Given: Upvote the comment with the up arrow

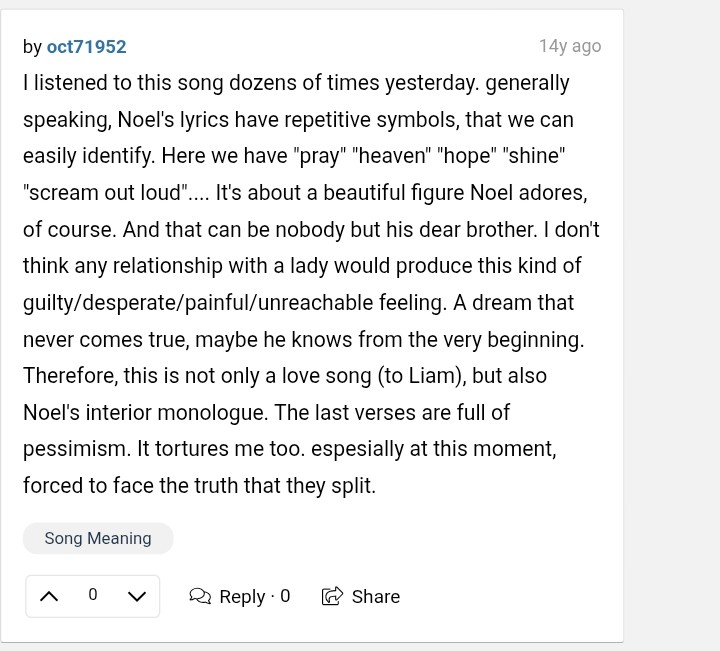Looking at the screenshot, I should click(x=49, y=596).
